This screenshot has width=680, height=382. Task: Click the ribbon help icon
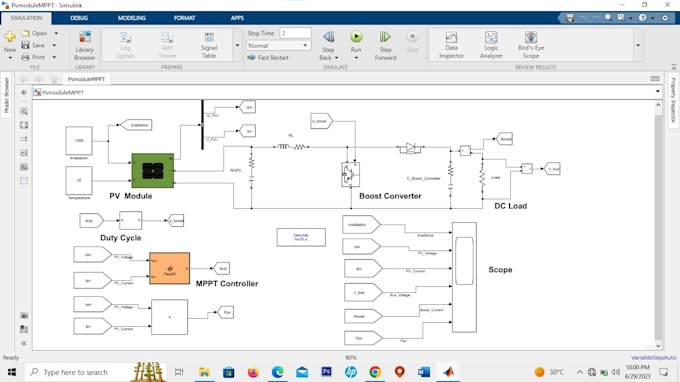[642, 18]
